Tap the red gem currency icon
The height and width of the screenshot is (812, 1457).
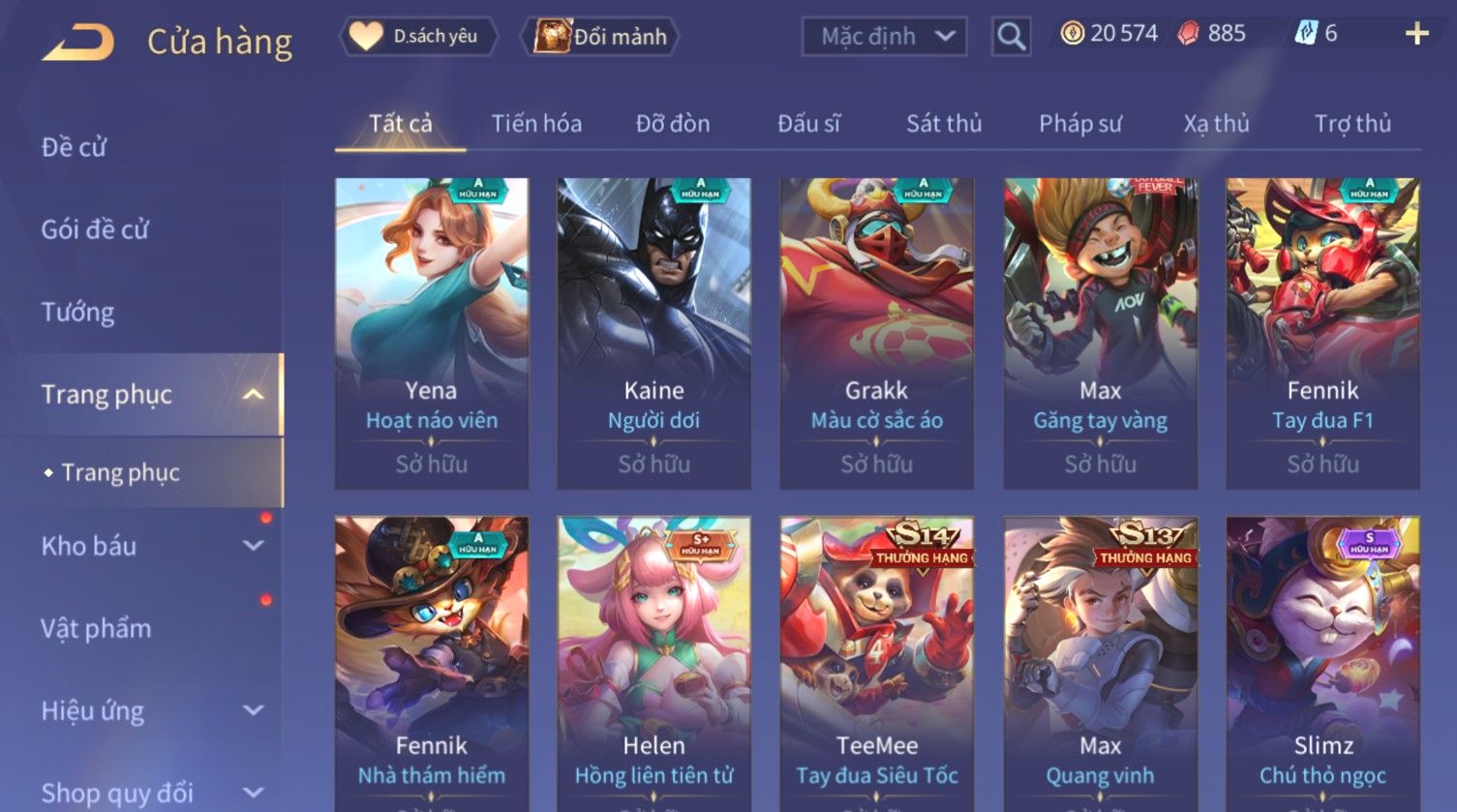tap(1188, 34)
